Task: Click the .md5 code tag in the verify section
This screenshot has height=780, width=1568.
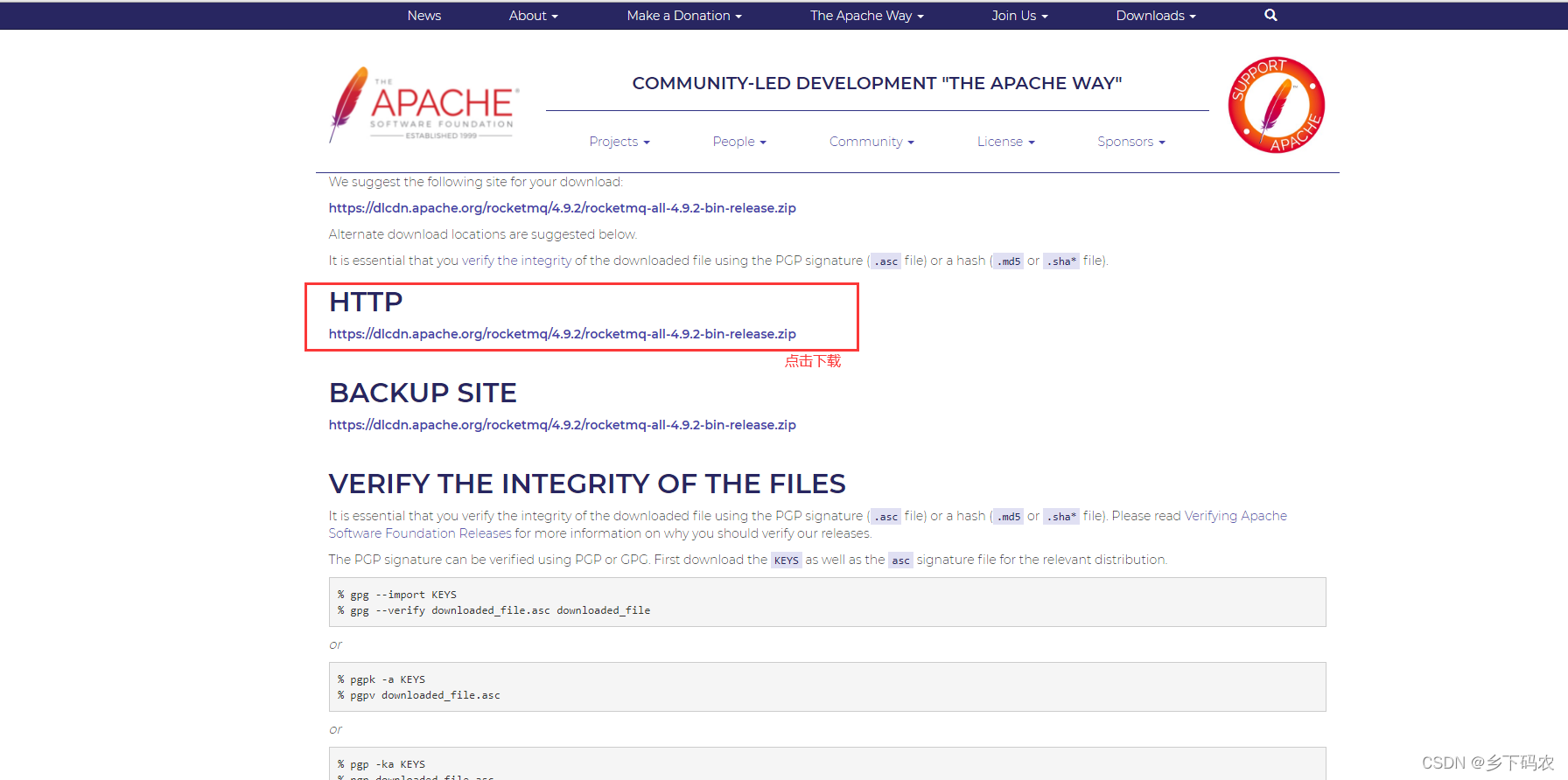Action: click(x=1009, y=517)
